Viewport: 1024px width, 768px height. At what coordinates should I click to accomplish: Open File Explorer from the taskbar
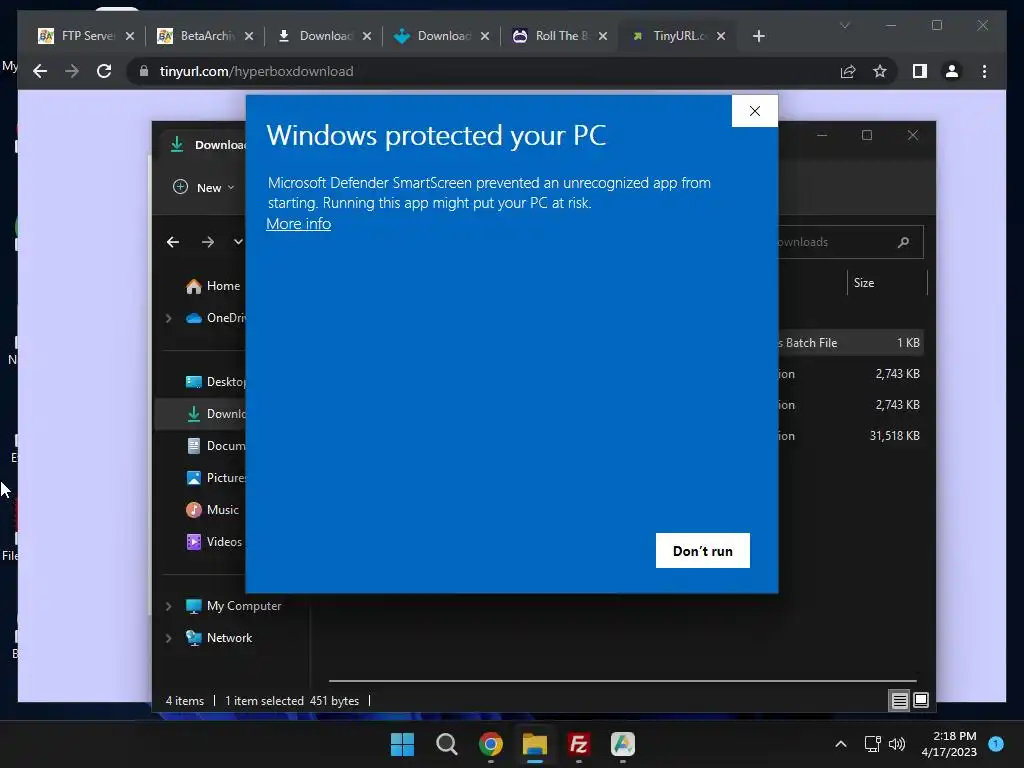pyautogui.click(x=534, y=744)
